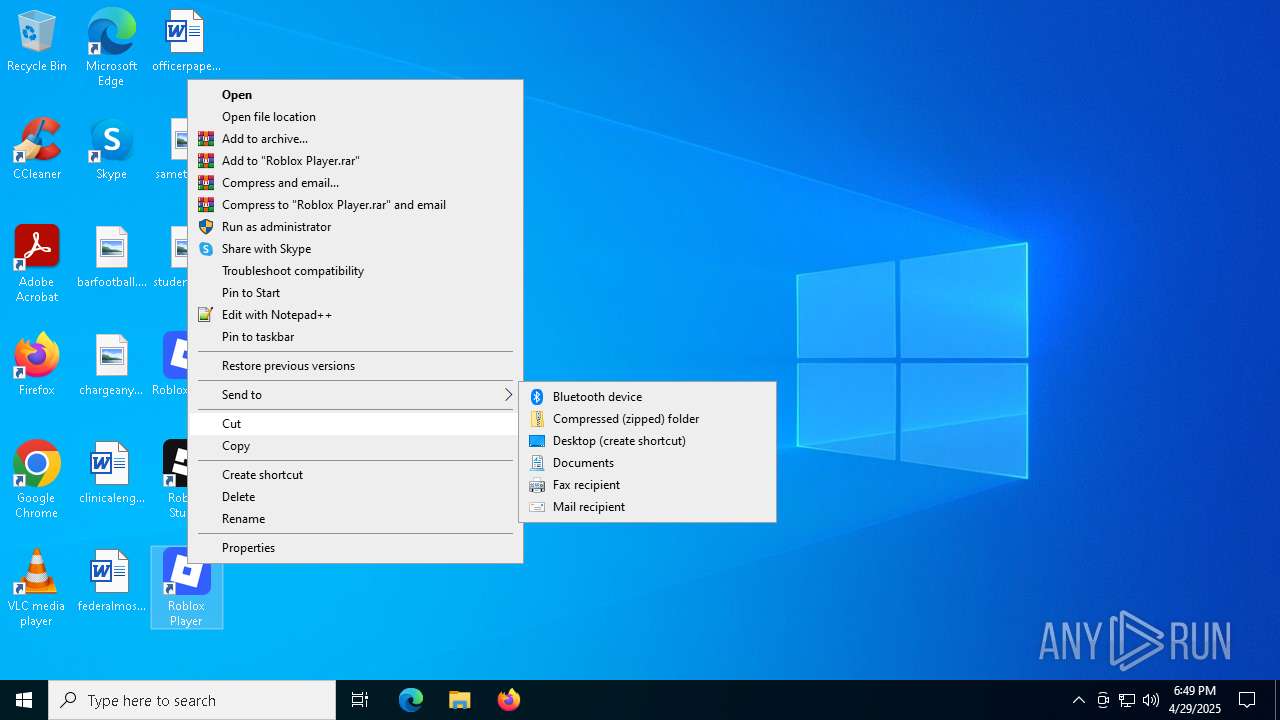Select the clinicaleng Word document icon

coord(111,473)
